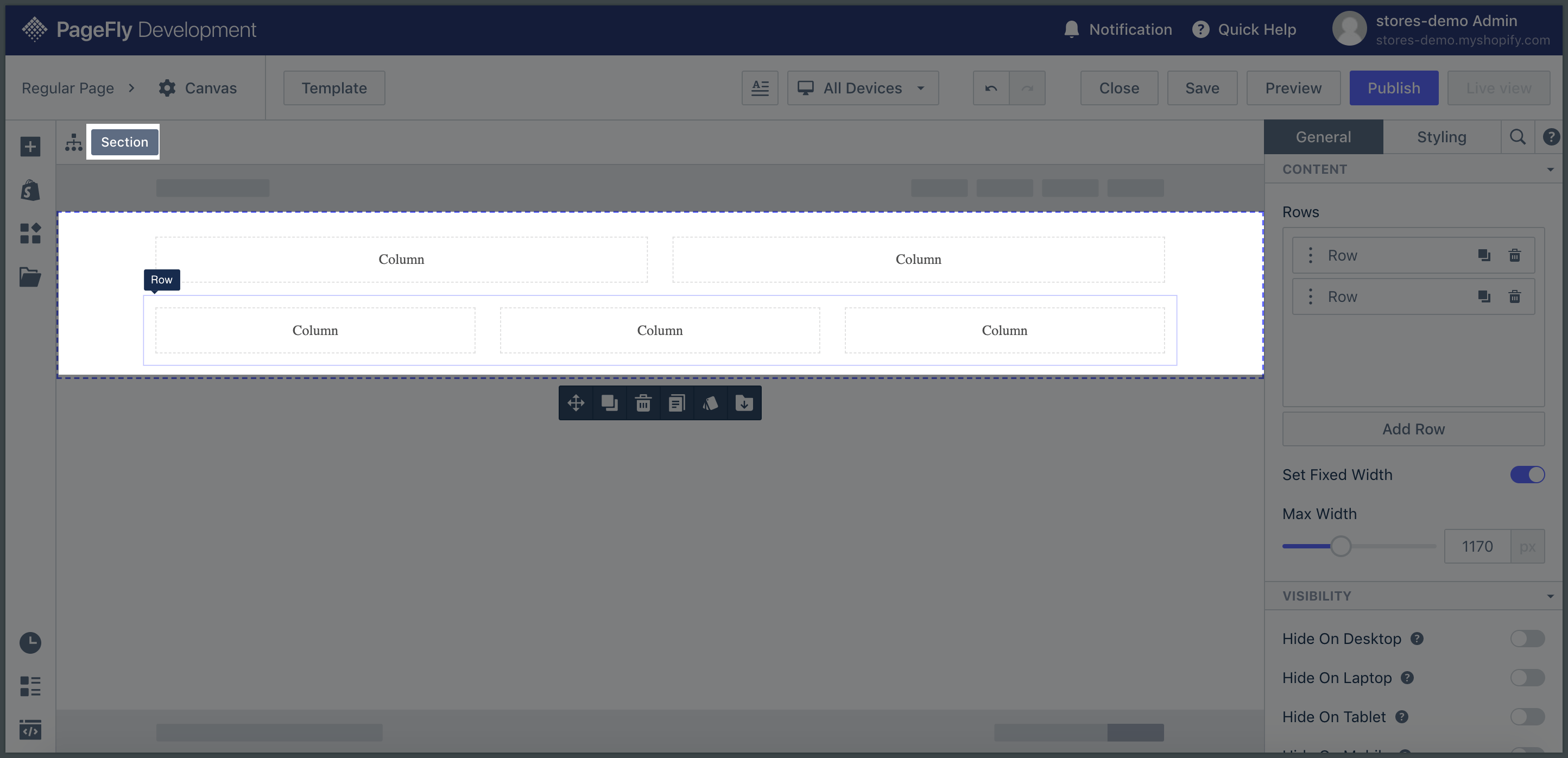1568x758 pixels.
Task: Open the third-party apps grid icon
Action: point(30,233)
